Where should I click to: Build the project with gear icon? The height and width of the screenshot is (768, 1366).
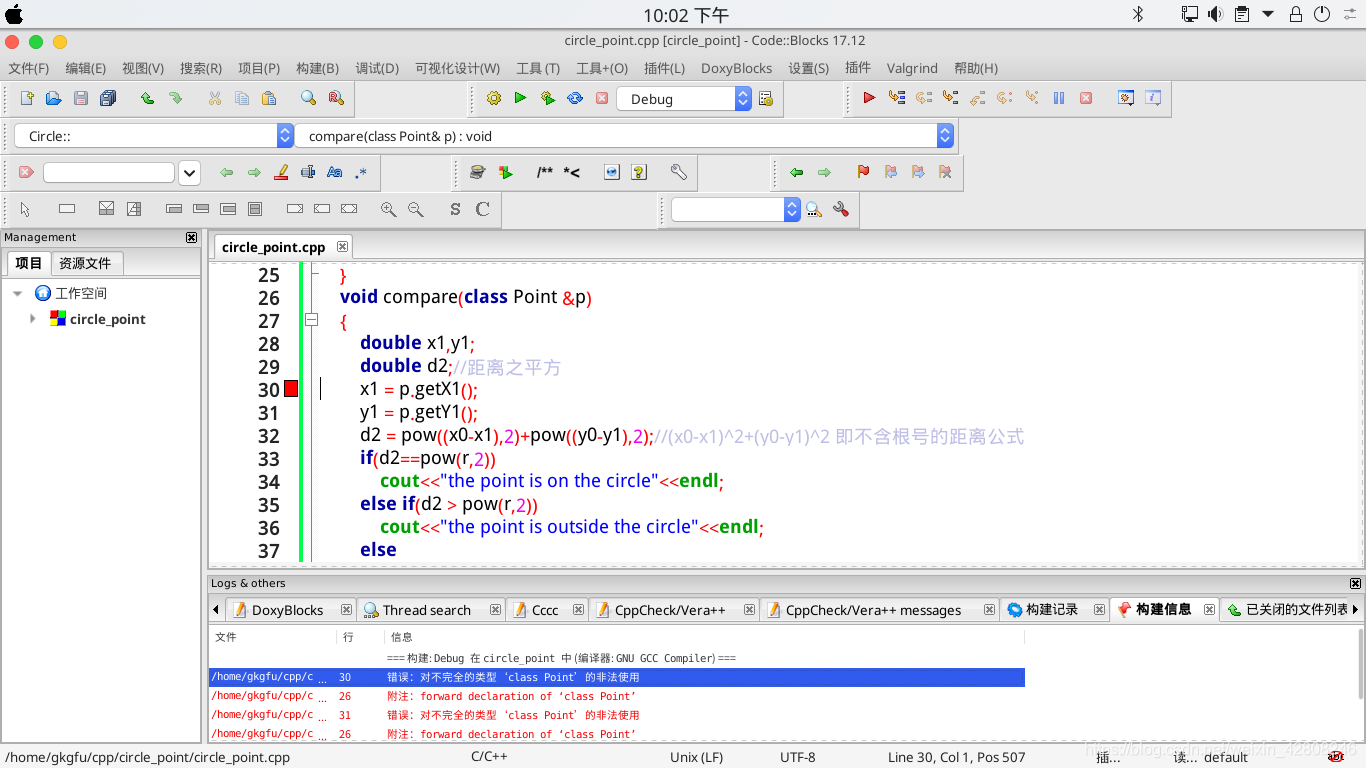coord(493,98)
